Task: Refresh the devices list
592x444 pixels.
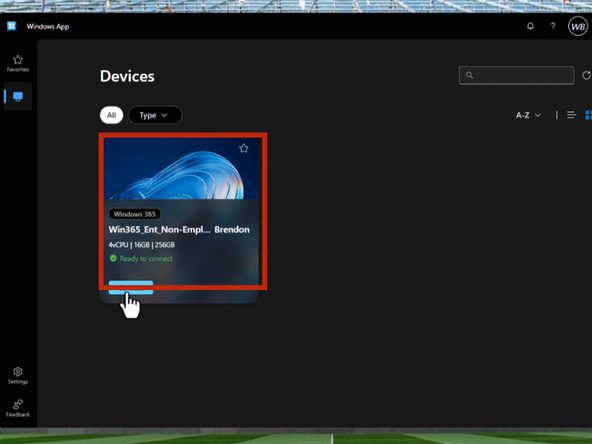Action: coord(586,76)
